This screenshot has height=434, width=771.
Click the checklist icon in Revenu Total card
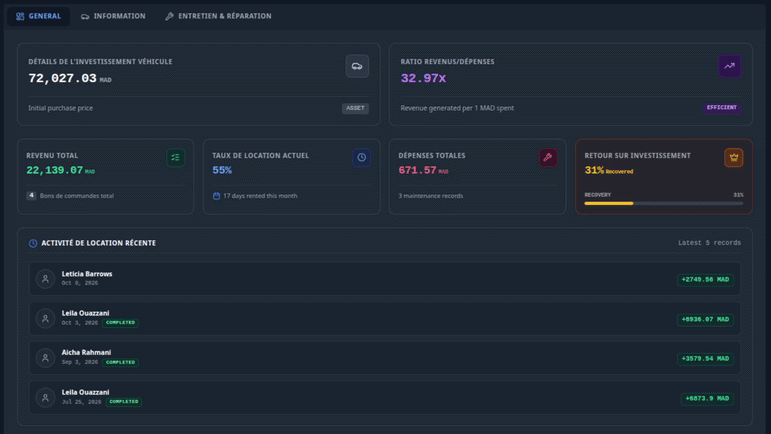[x=176, y=158]
